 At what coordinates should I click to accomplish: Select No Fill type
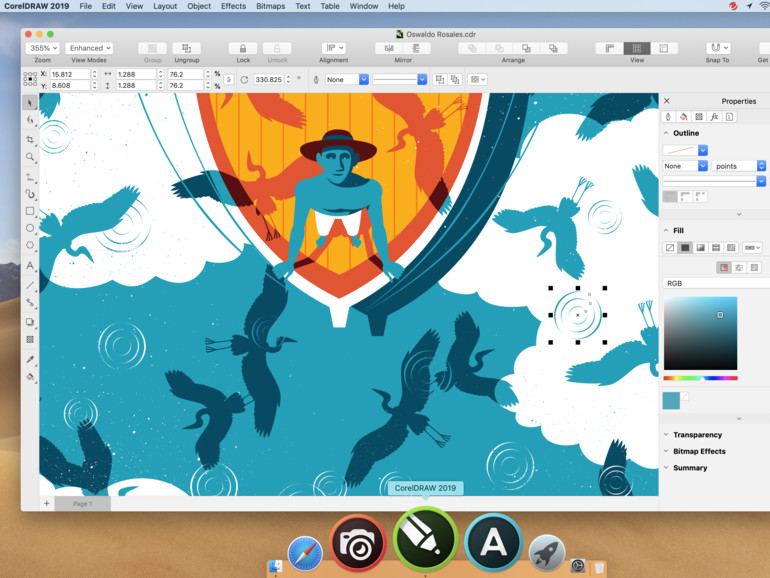pos(670,248)
